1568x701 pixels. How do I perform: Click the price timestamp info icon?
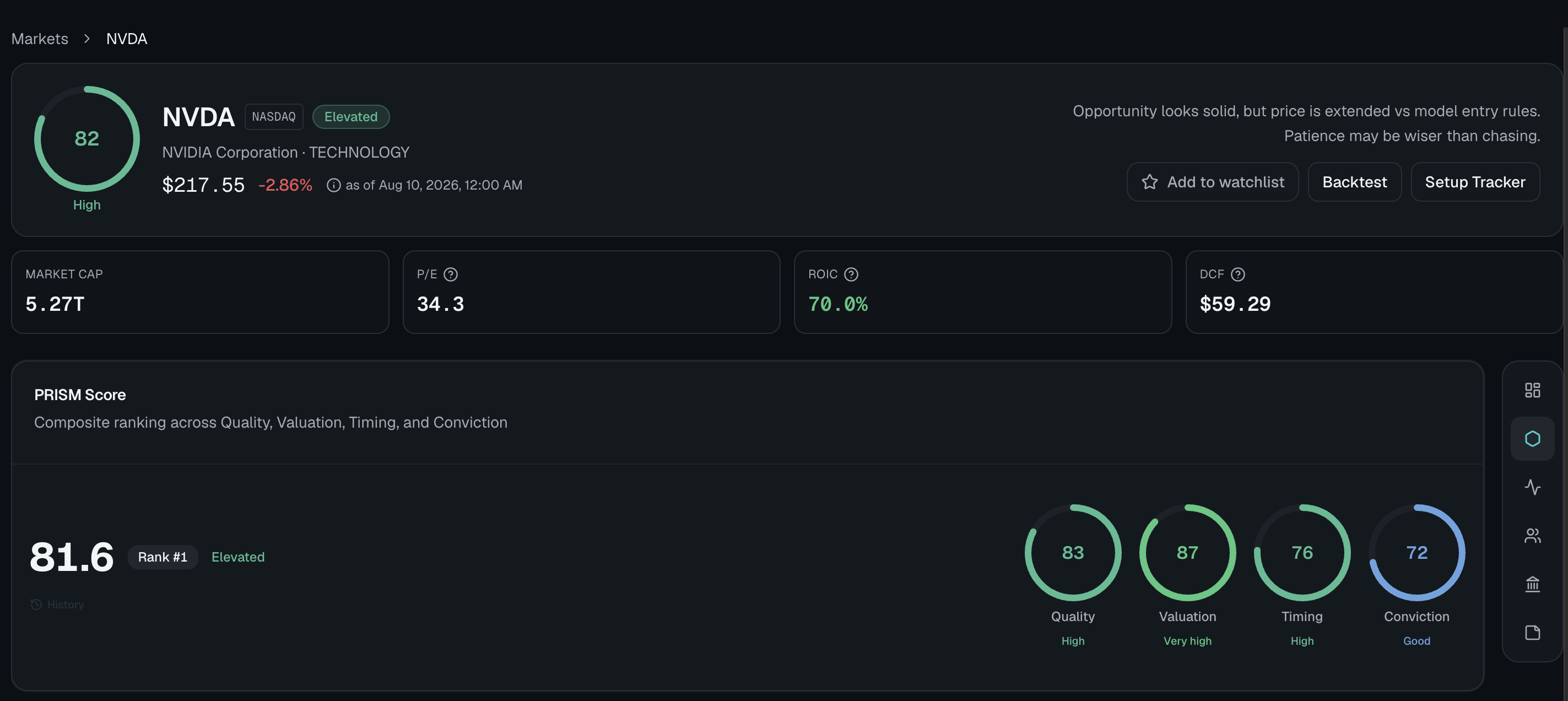coord(333,185)
